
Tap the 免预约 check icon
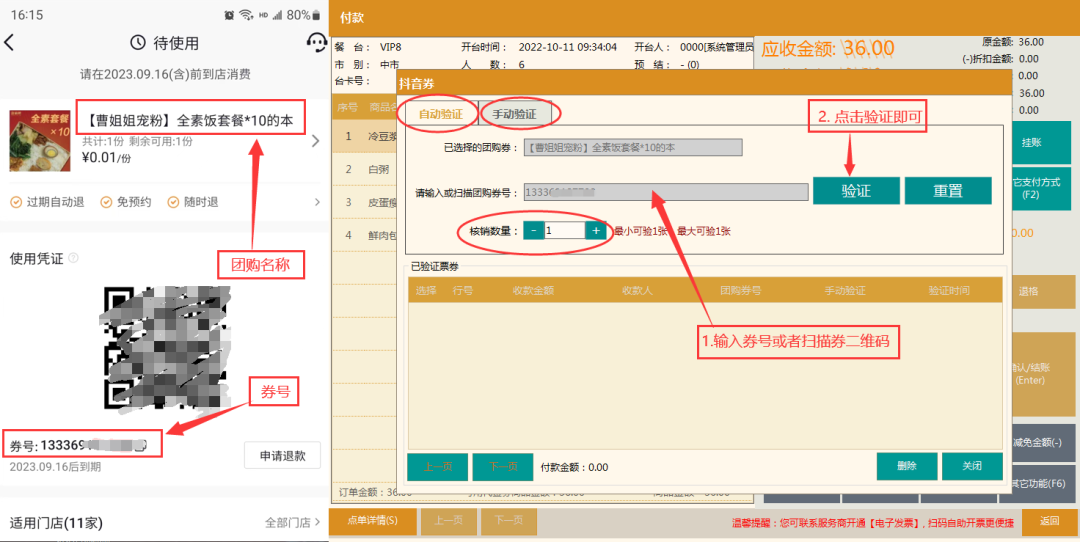click(x=106, y=202)
